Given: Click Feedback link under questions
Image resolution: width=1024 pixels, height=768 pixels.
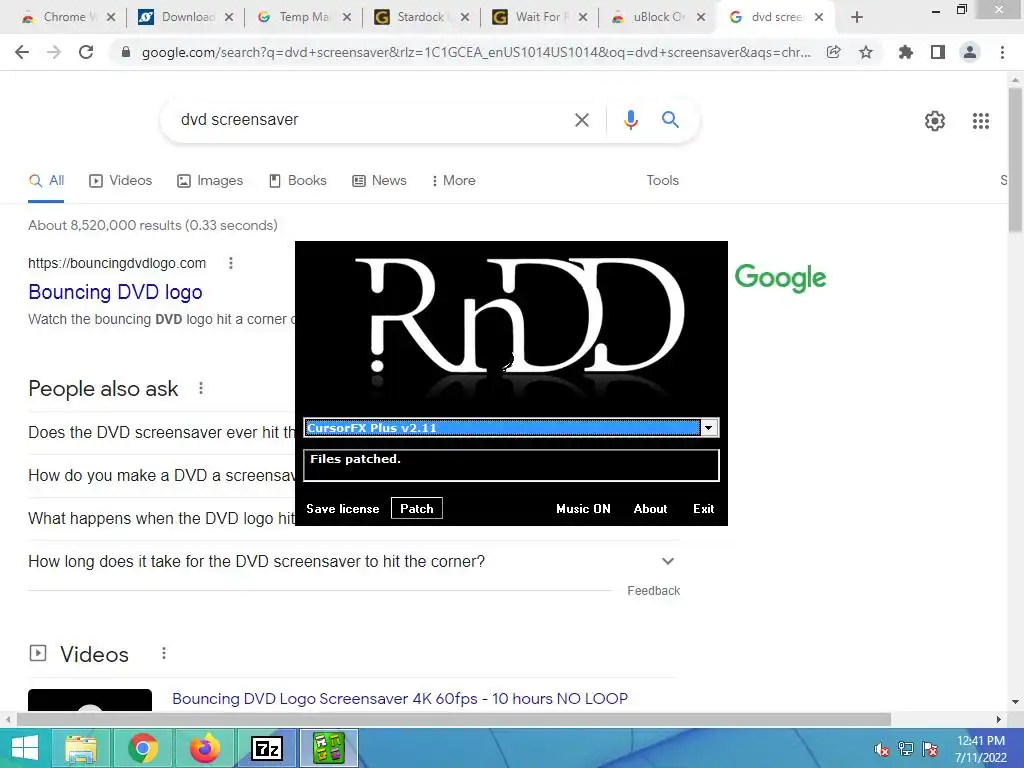Looking at the screenshot, I should tap(654, 591).
